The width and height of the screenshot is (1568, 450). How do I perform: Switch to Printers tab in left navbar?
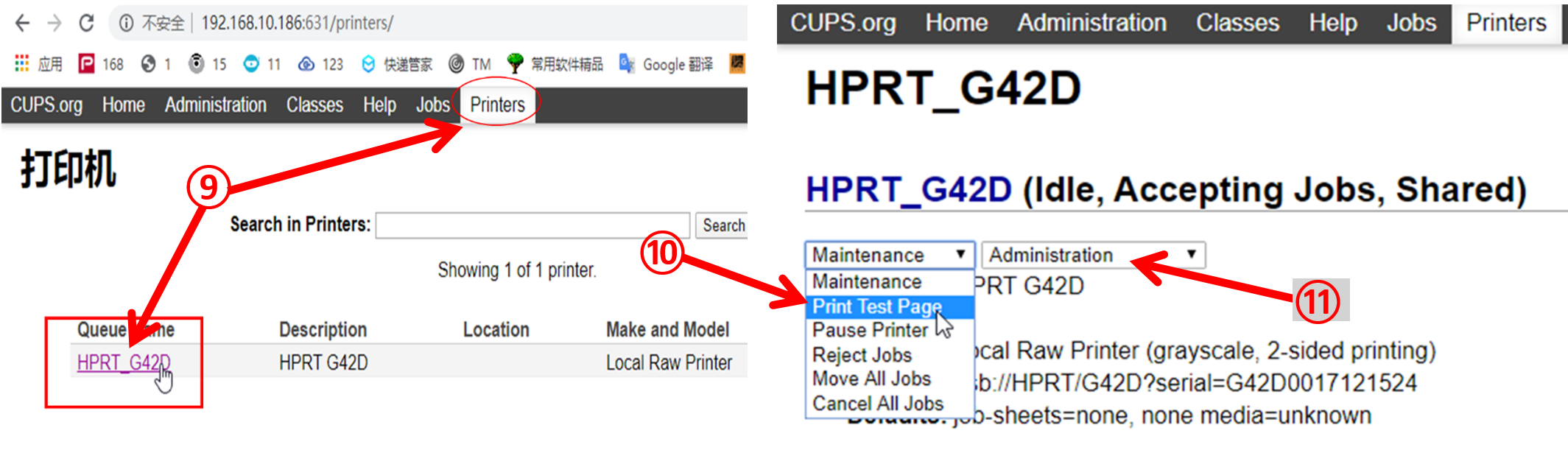coord(497,105)
